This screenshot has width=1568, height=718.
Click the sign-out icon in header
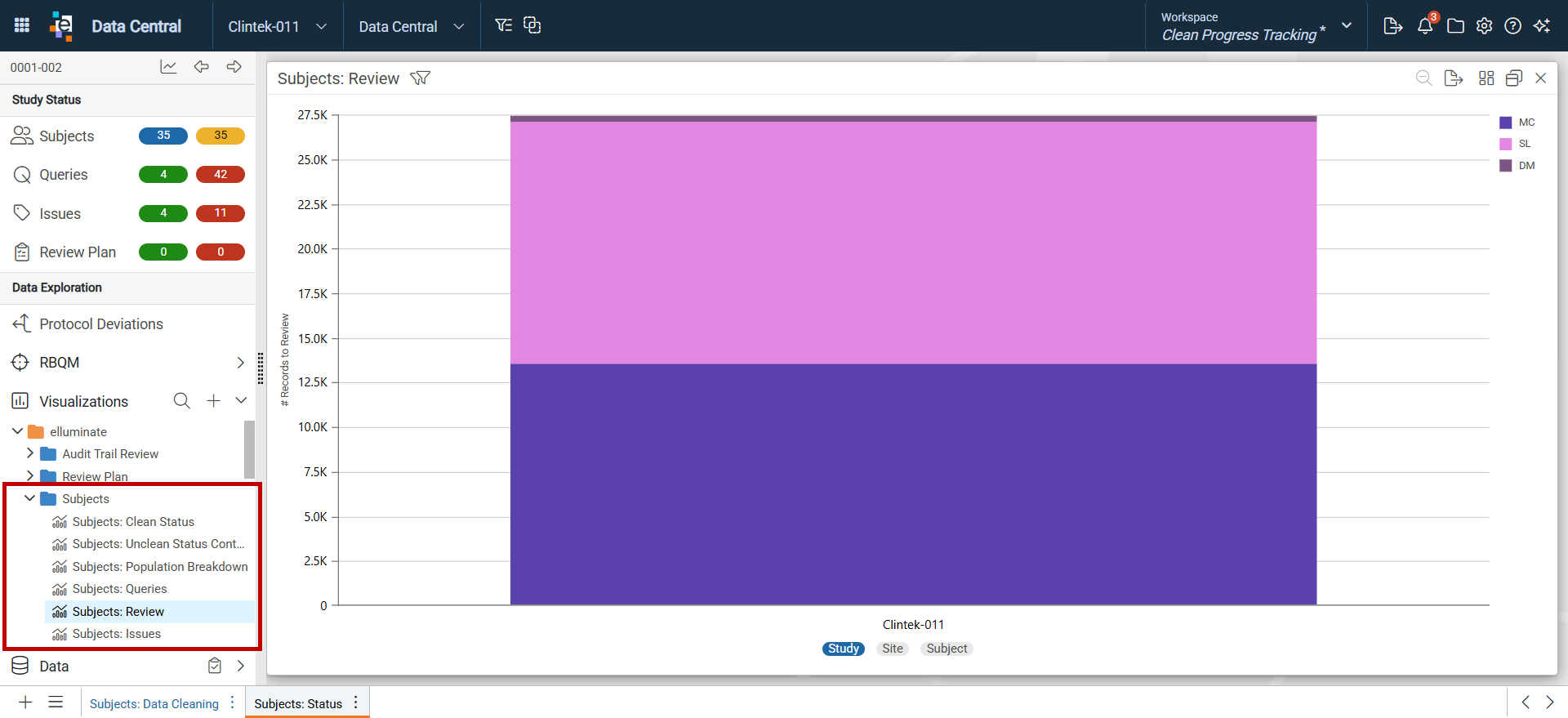(1393, 26)
